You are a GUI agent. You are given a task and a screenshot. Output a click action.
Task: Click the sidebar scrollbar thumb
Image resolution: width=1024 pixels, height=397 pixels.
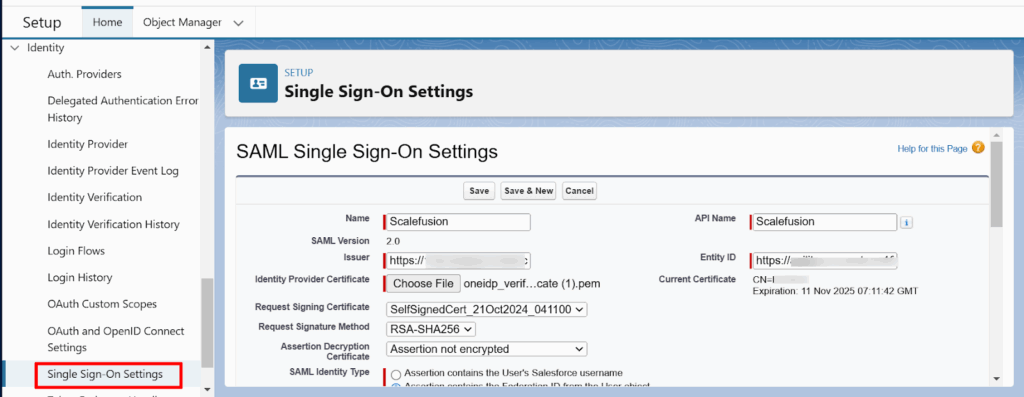(x=207, y=323)
